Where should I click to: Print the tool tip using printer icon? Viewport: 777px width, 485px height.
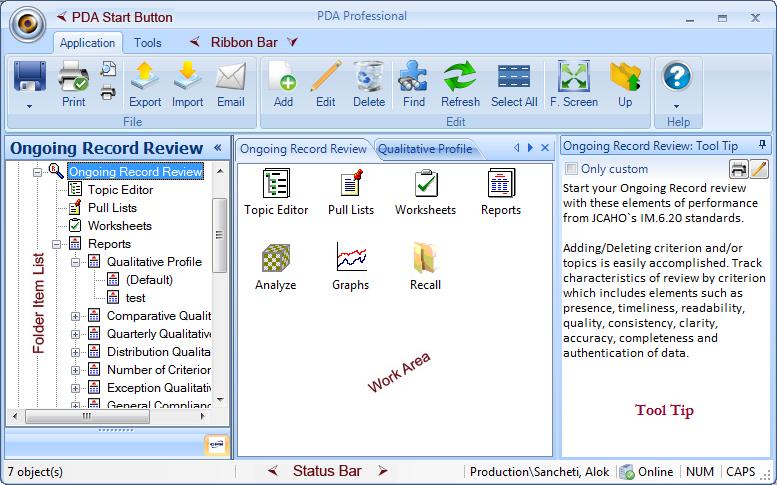(x=738, y=169)
